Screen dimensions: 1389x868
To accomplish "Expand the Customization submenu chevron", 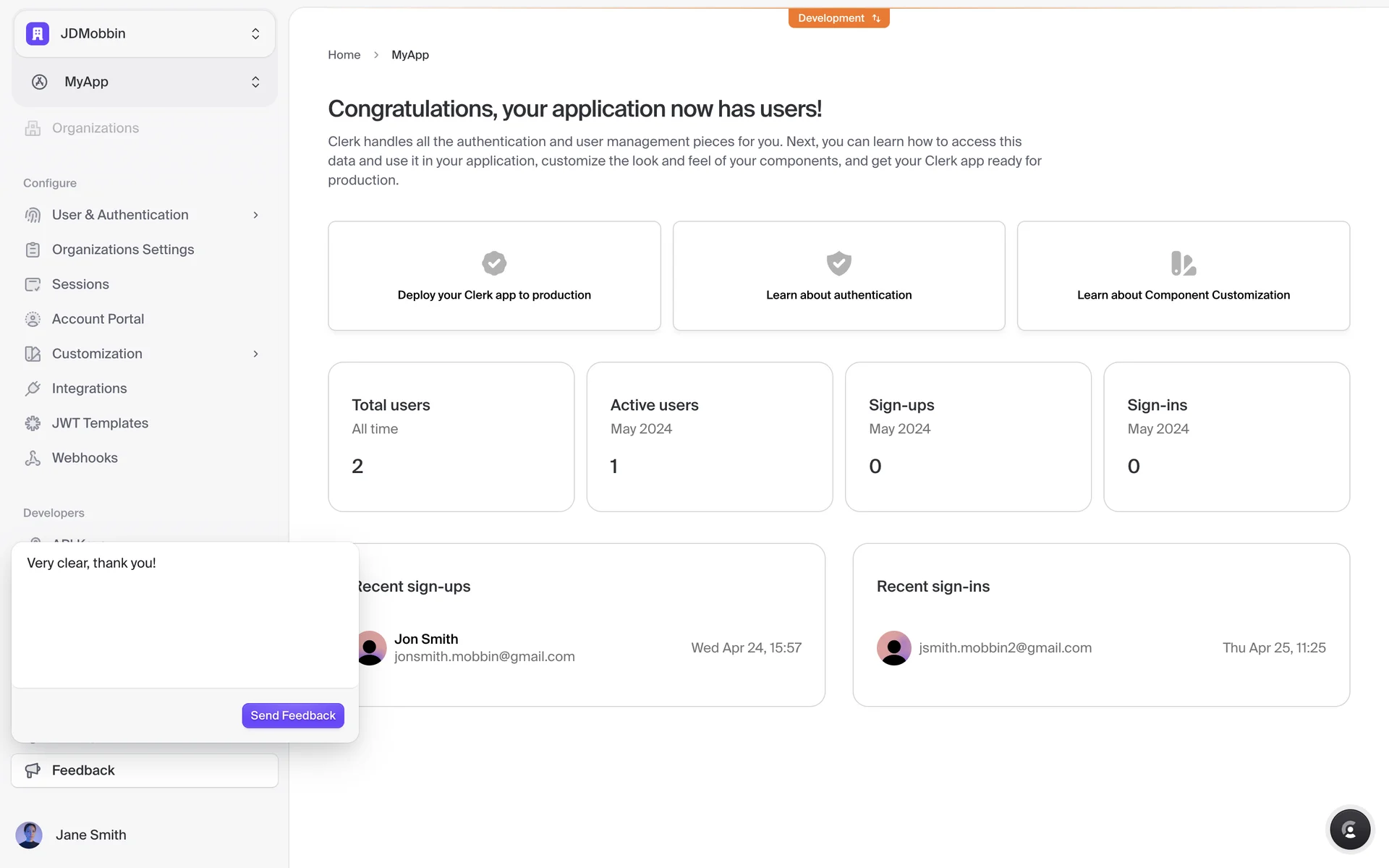I will click(255, 354).
